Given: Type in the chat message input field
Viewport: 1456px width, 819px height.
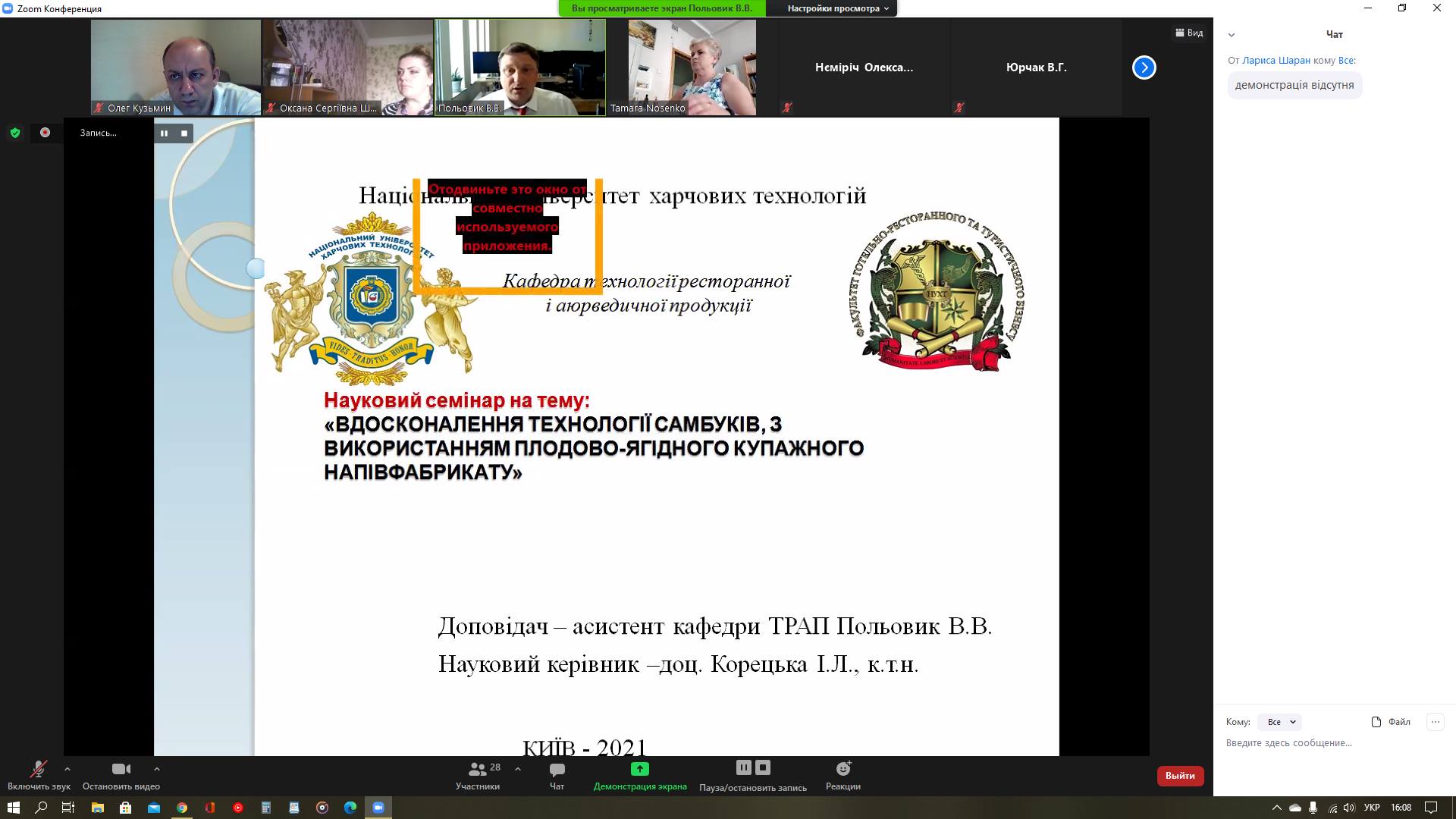Looking at the screenshot, I should pos(1327,743).
